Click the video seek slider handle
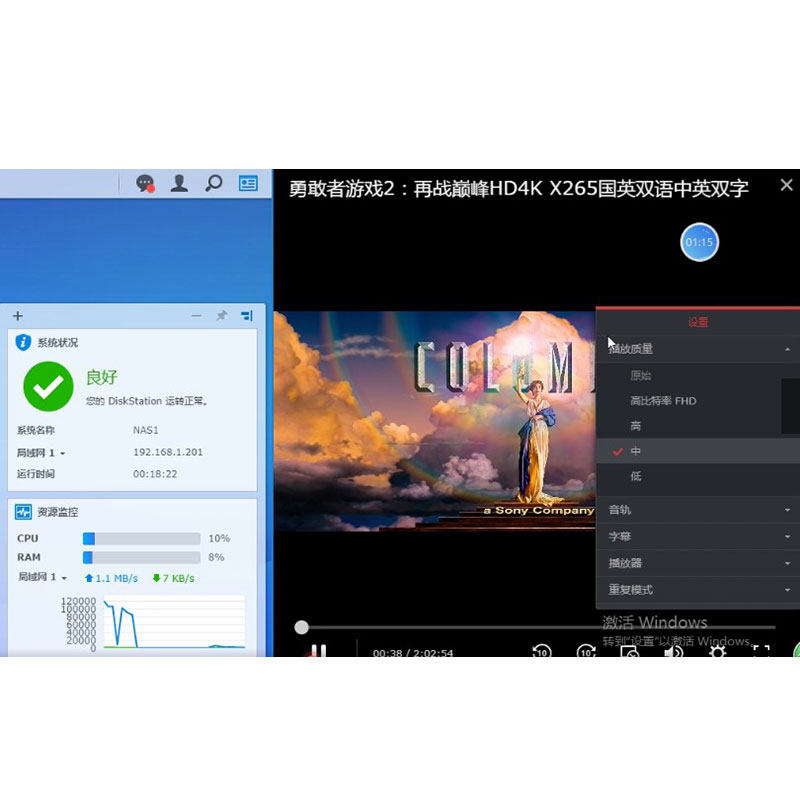Viewport: 800px width, 800px height. click(x=302, y=627)
